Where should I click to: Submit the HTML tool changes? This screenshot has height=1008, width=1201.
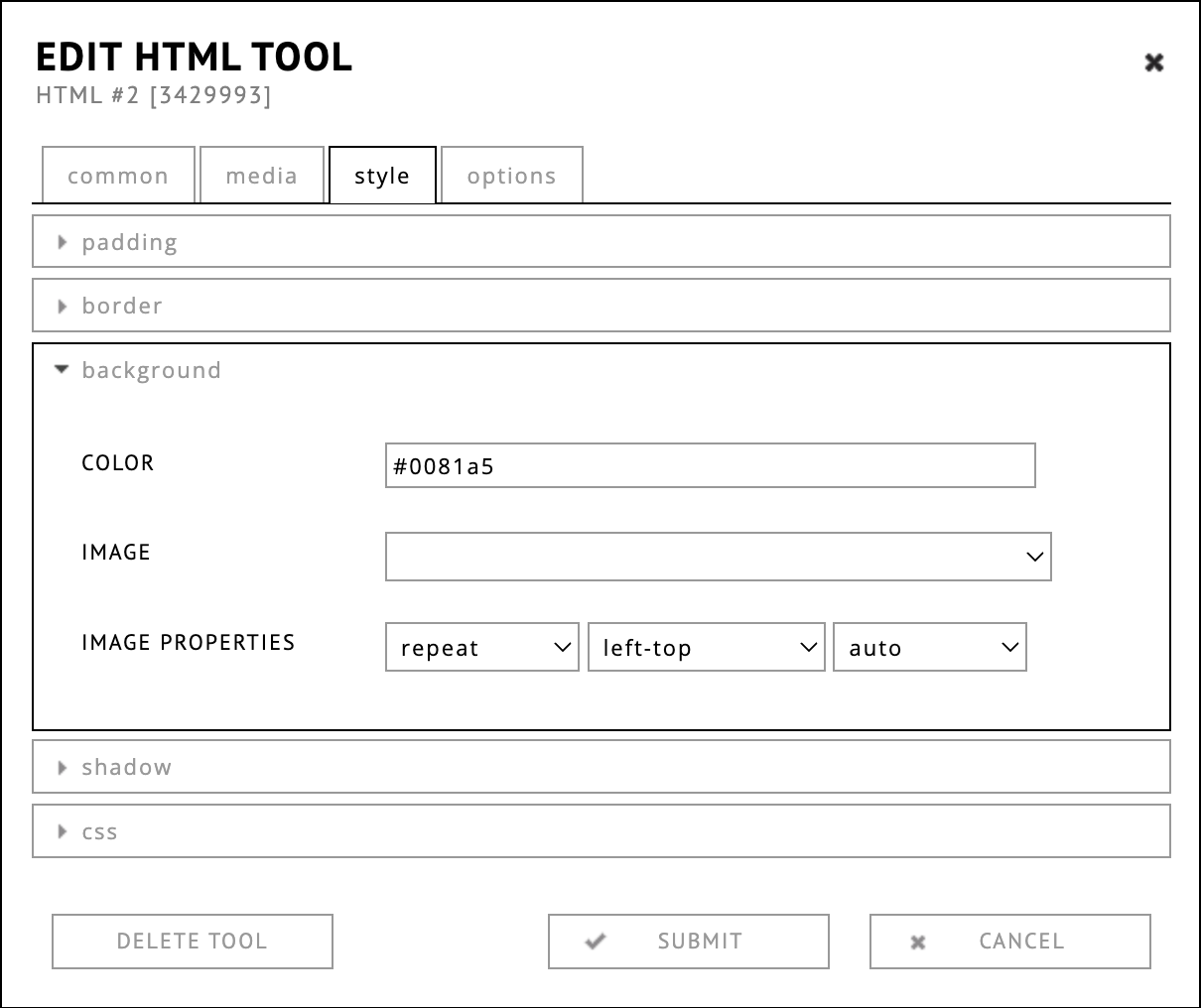coord(689,942)
